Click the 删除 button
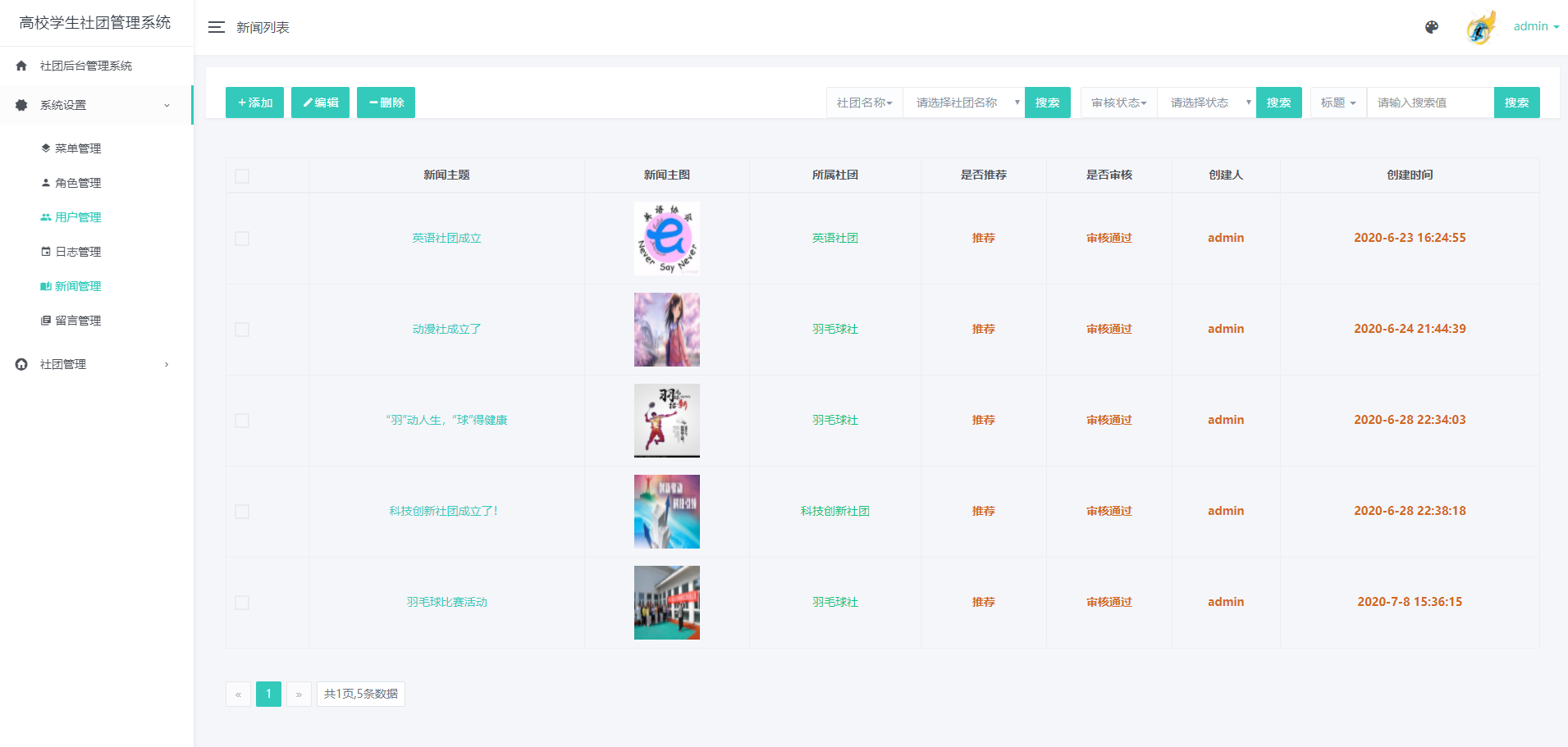Viewport: 1568px width, 747px height. coord(386,102)
